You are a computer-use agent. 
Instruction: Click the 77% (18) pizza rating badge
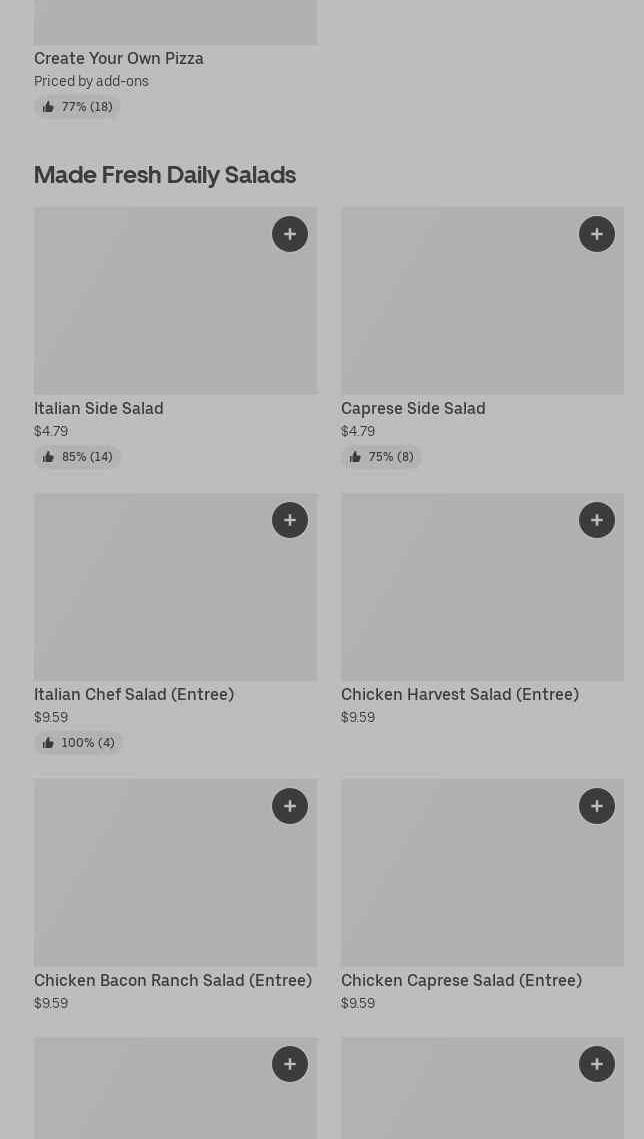tap(77, 107)
